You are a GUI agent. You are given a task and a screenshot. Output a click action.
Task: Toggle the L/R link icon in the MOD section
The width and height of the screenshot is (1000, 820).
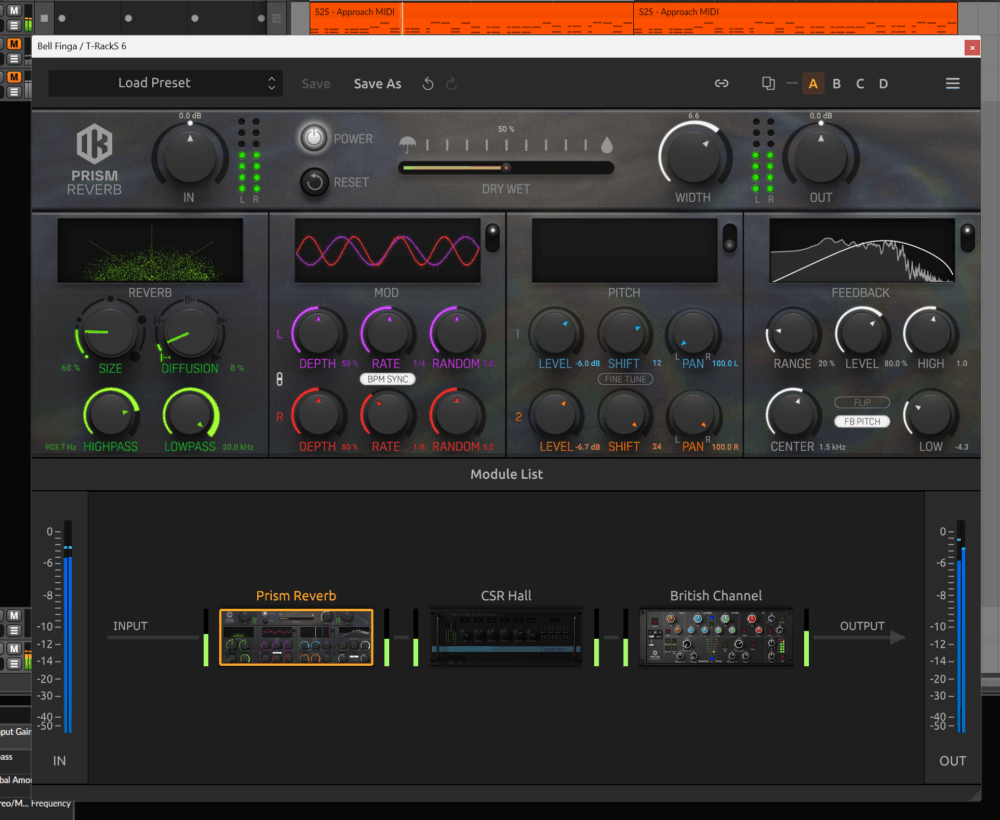tap(279, 379)
